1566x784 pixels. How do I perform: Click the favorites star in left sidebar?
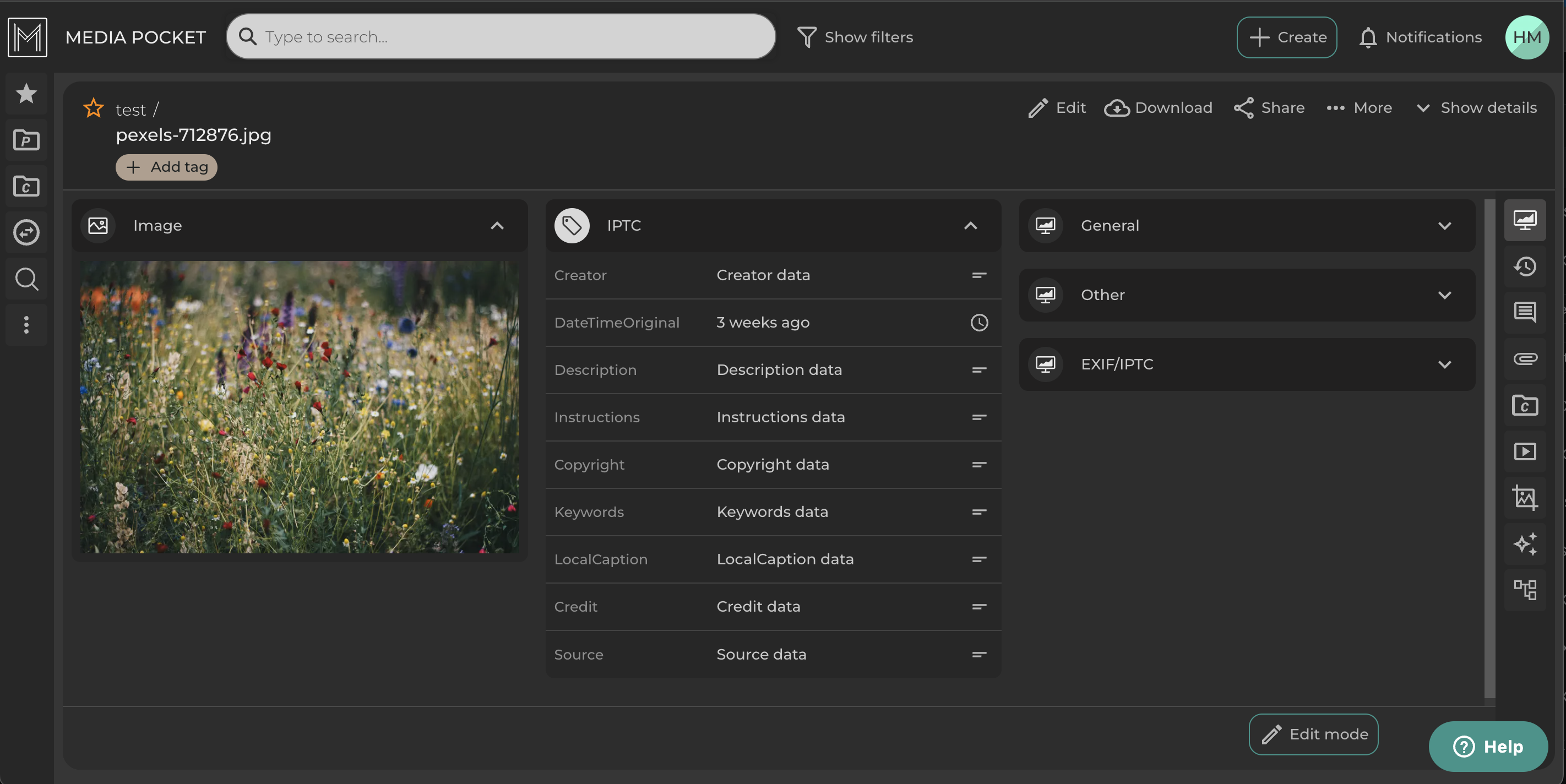tap(26, 94)
